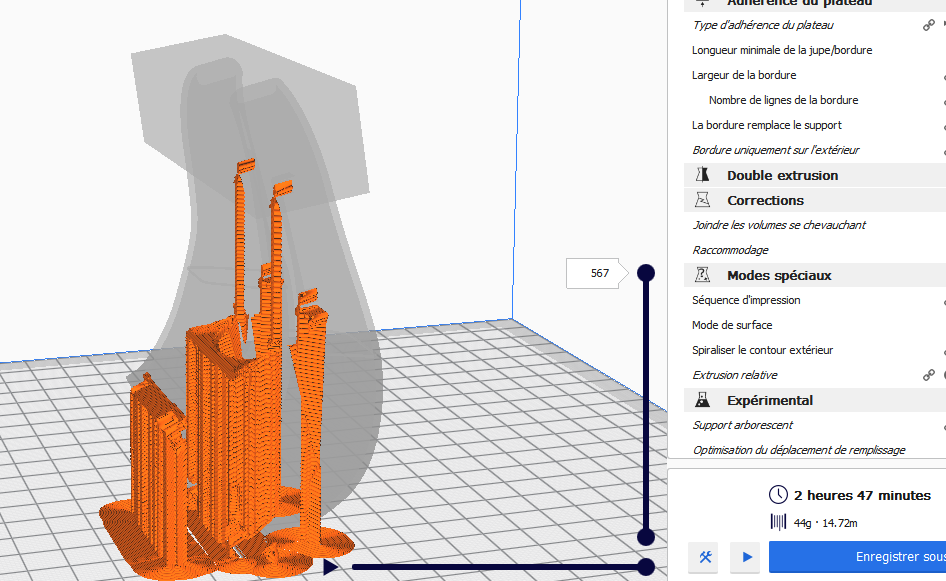Play the layer simulation at path slider
This screenshot has height=581, width=946.
coord(330,568)
